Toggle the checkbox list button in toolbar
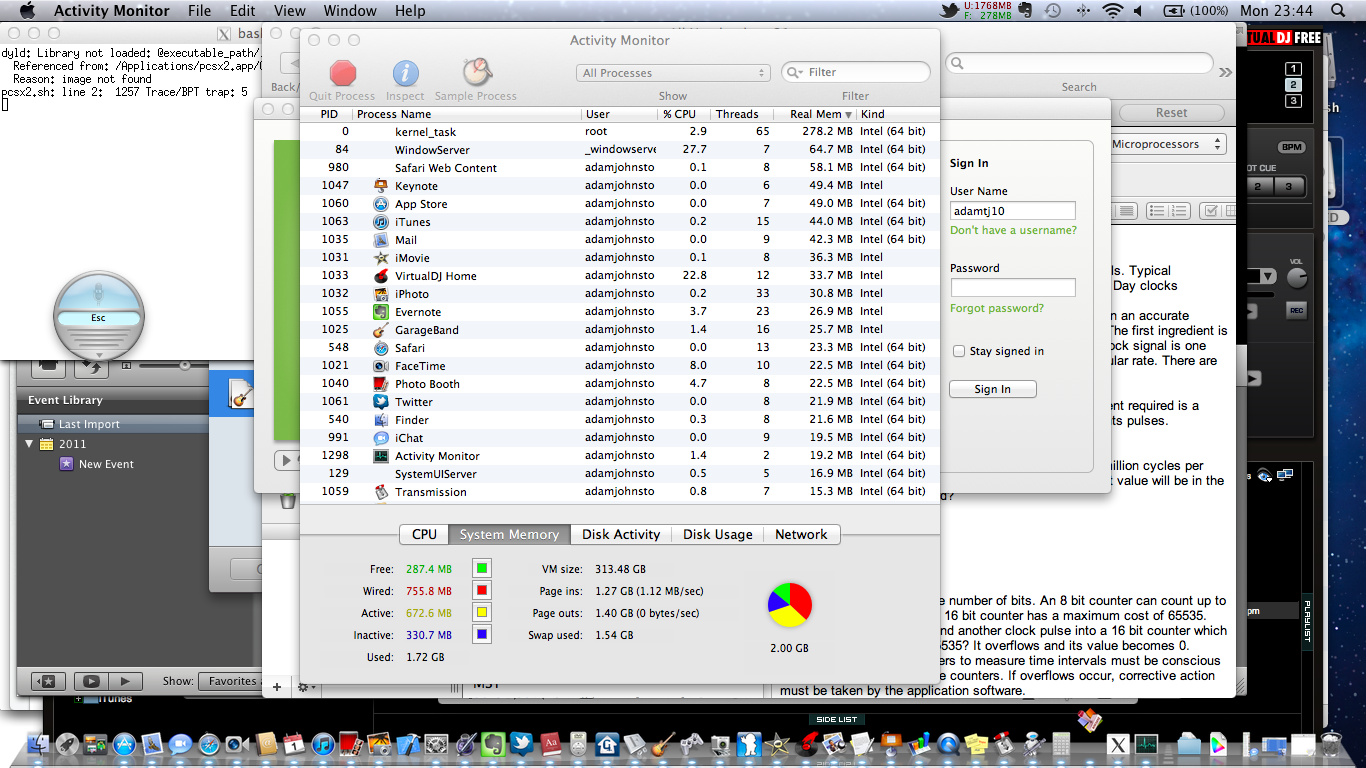 pos(1211,211)
